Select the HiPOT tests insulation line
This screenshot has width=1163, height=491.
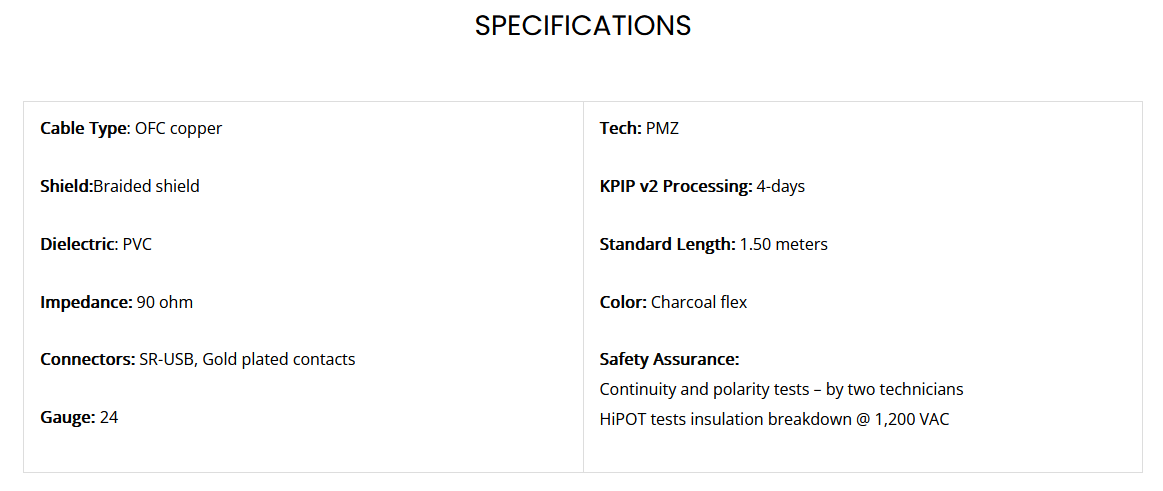(x=774, y=419)
